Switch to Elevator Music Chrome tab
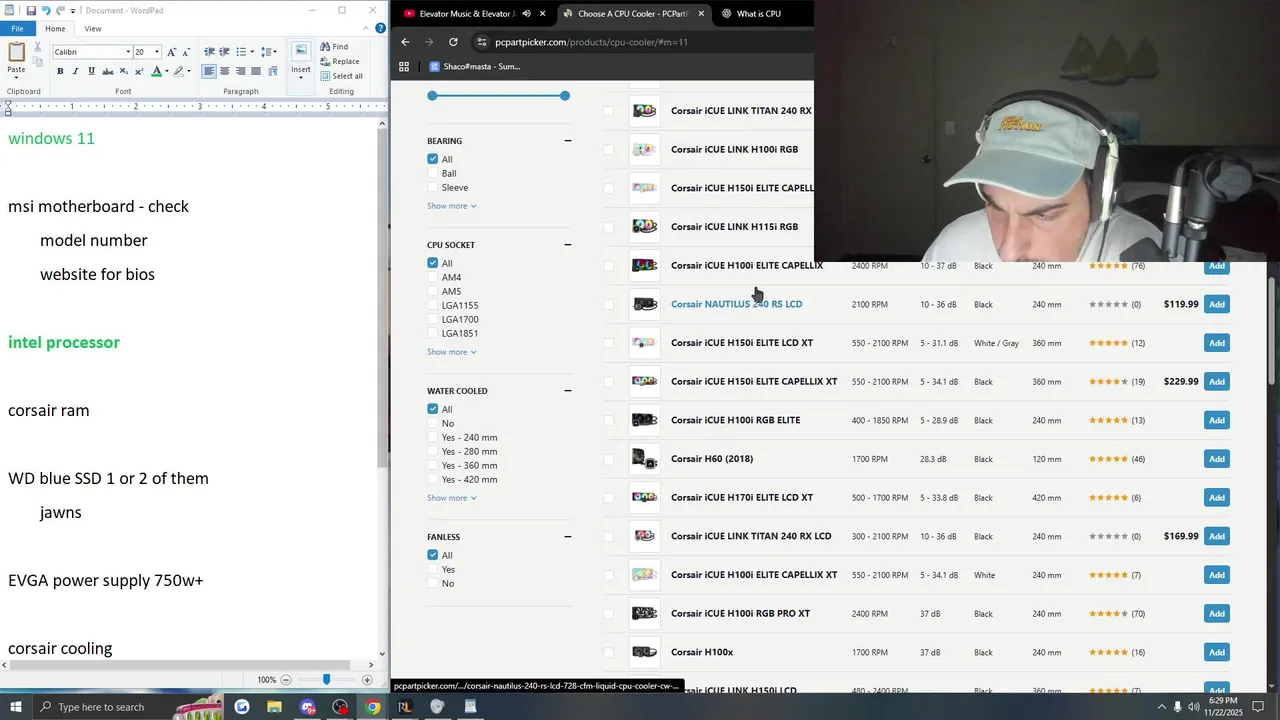This screenshot has width=1280, height=720. coord(466,14)
